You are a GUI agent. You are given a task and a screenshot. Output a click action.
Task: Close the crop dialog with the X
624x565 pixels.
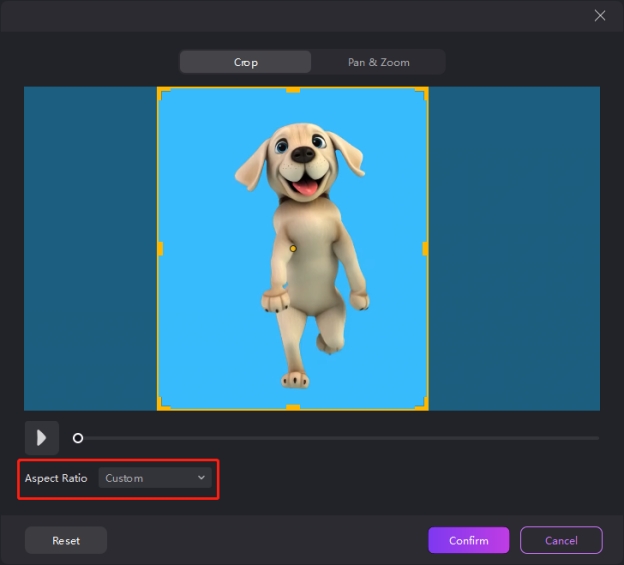coord(600,15)
